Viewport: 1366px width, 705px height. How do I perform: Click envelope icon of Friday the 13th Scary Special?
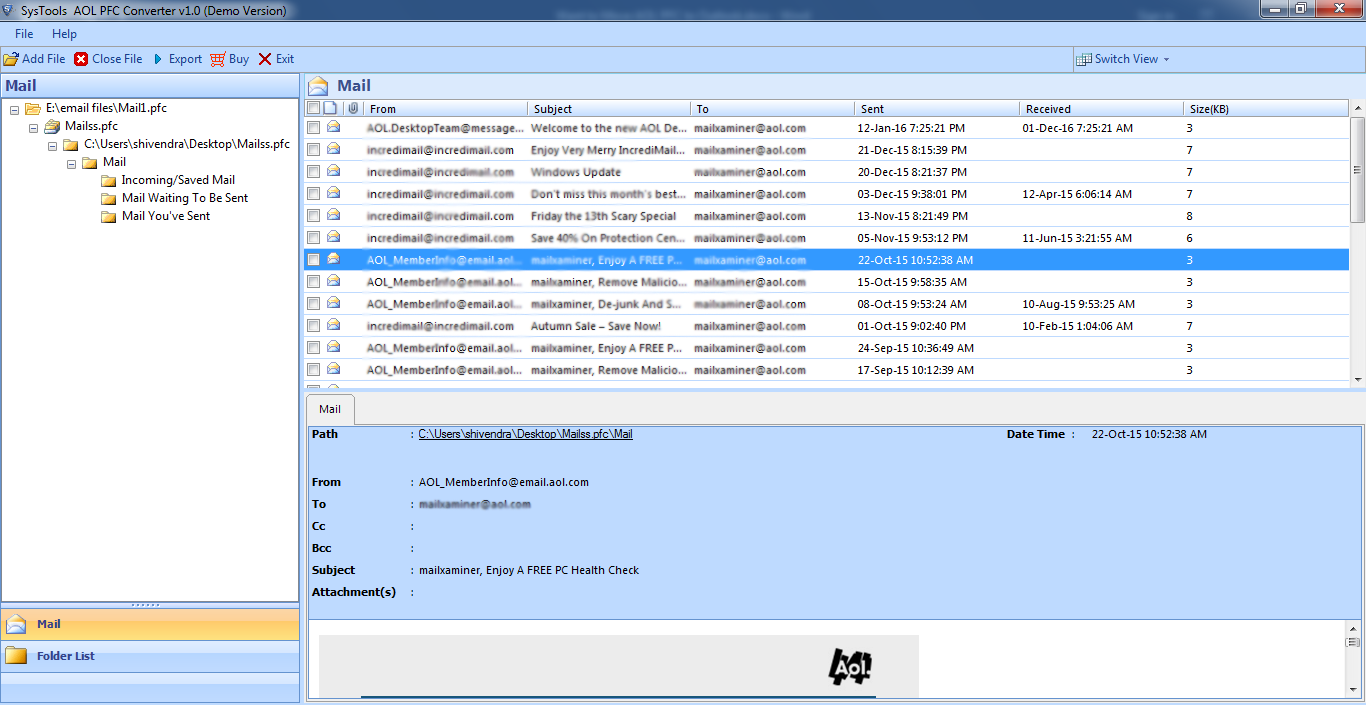333,215
